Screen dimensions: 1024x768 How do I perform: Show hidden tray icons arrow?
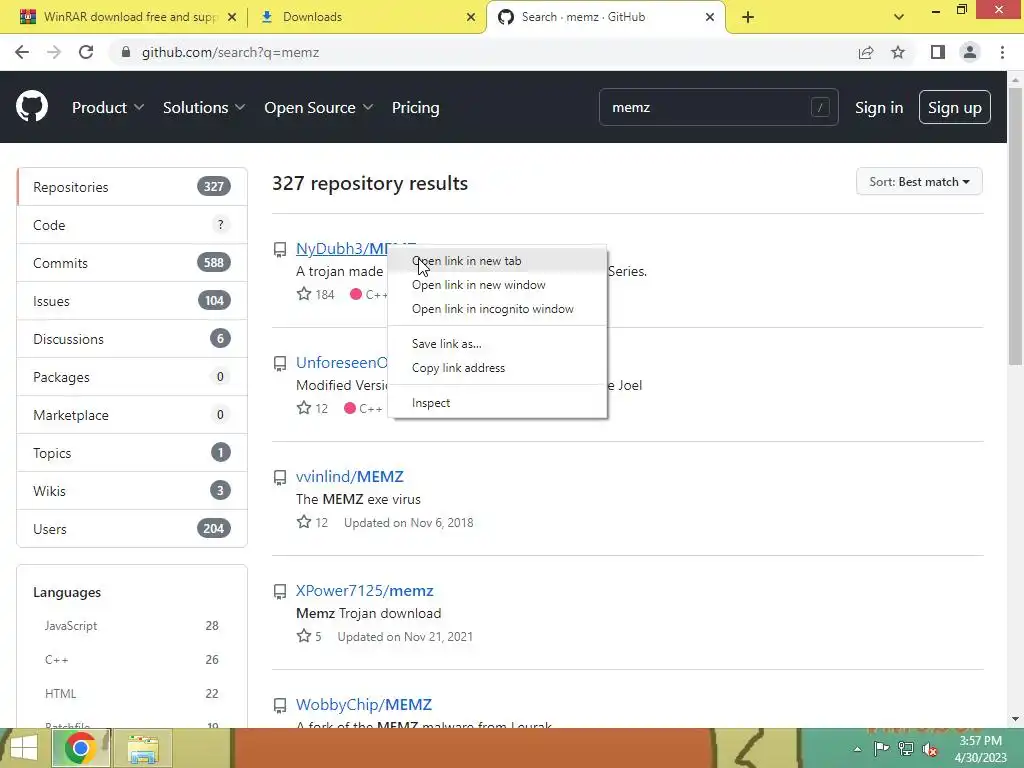click(857, 750)
